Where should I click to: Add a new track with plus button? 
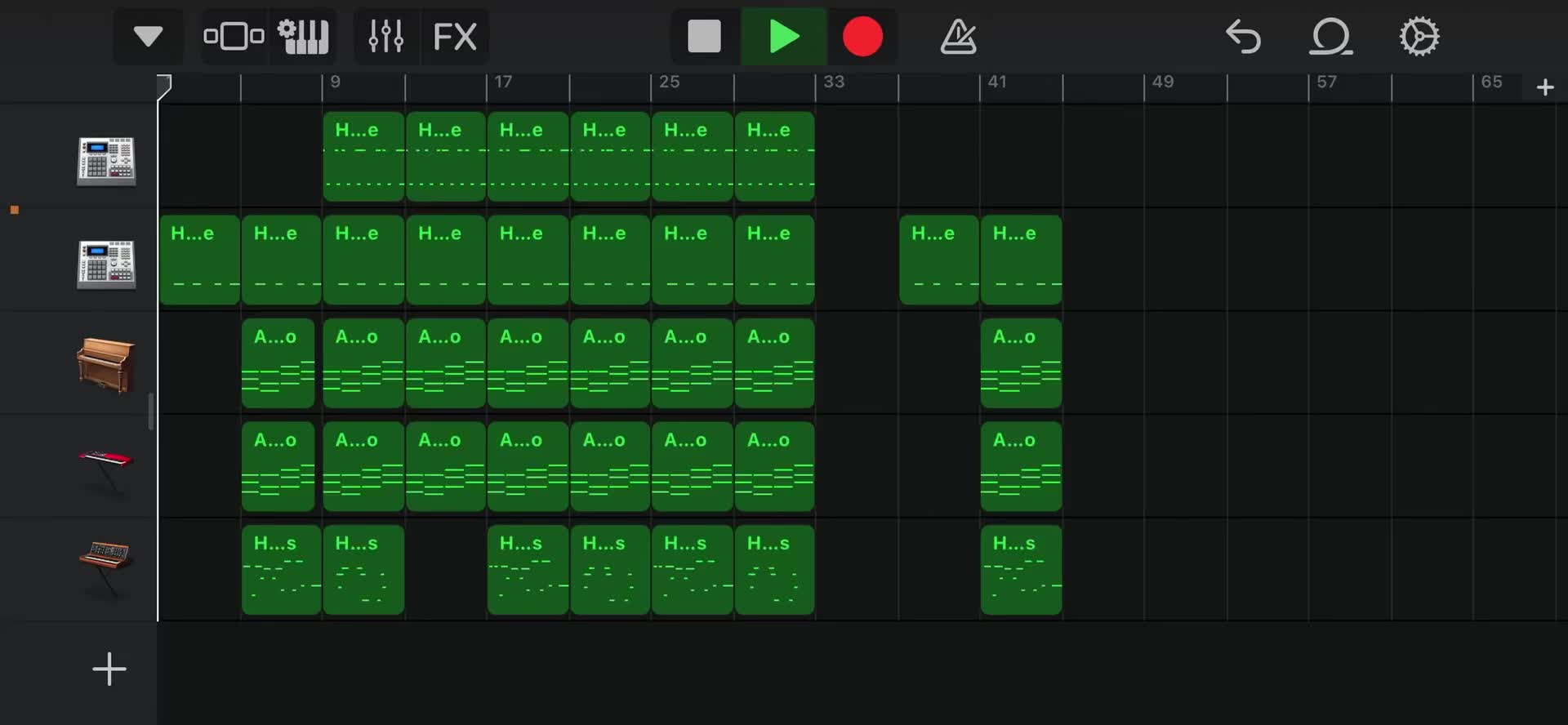click(109, 669)
